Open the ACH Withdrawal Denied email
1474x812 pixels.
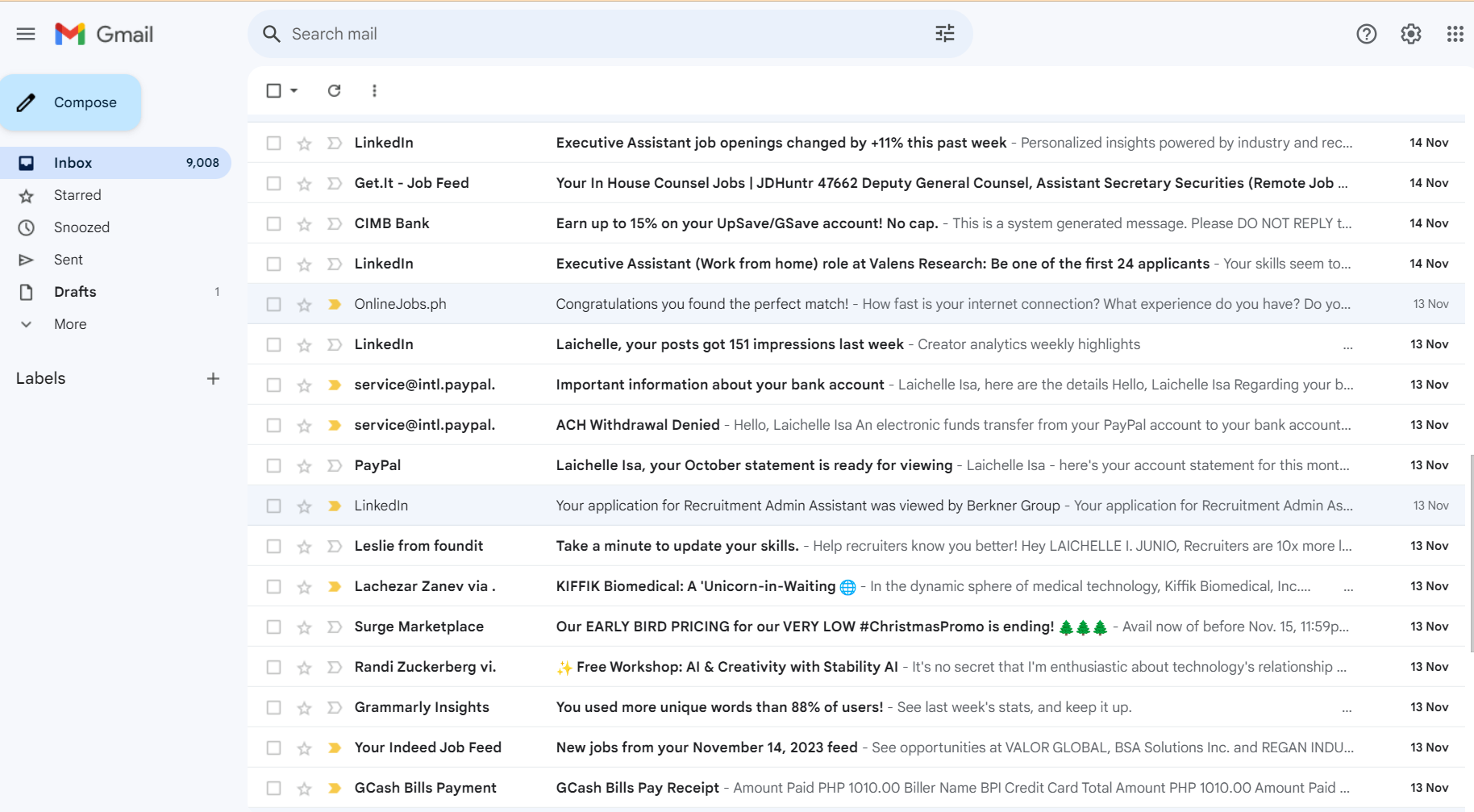[x=856, y=425]
